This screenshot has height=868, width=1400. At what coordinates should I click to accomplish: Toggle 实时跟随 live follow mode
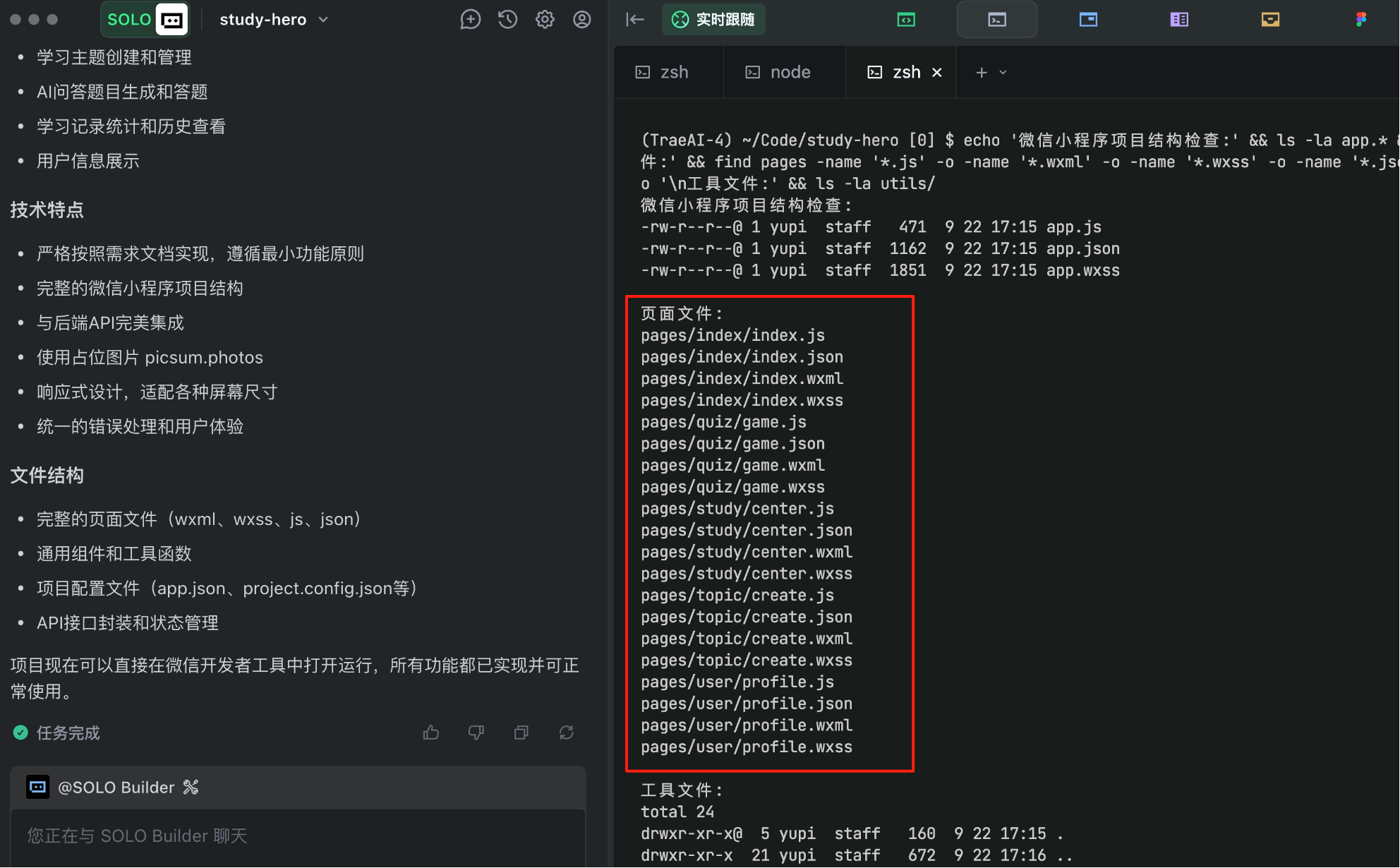(x=713, y=20)
